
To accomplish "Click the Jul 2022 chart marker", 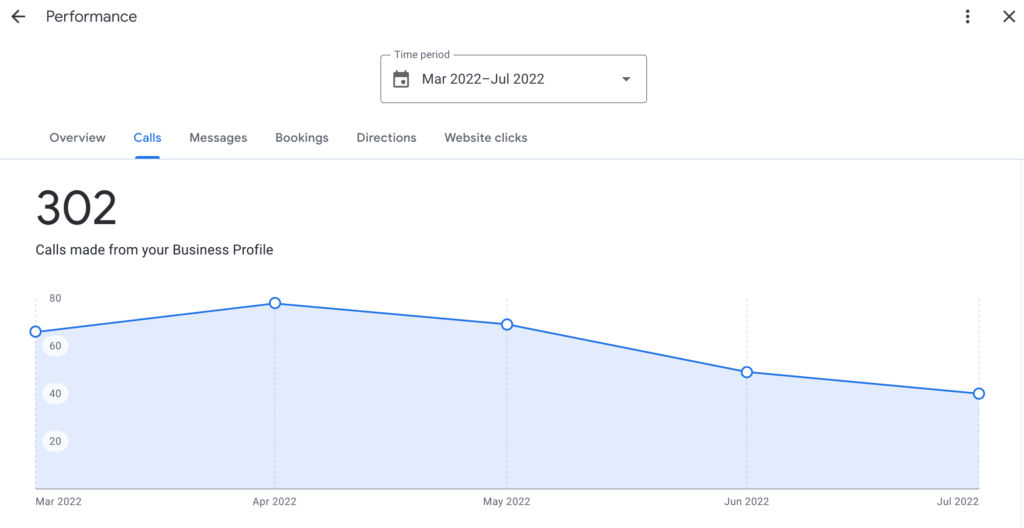I will pos(978,393).
